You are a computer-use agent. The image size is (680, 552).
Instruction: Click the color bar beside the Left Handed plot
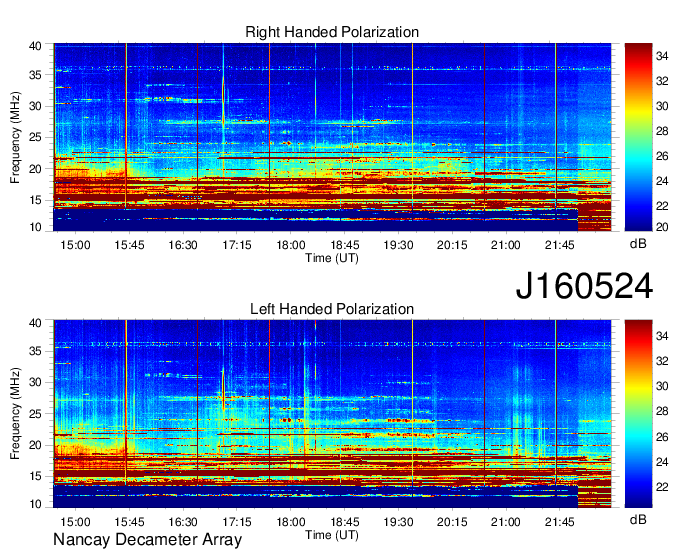coord(638,414)
